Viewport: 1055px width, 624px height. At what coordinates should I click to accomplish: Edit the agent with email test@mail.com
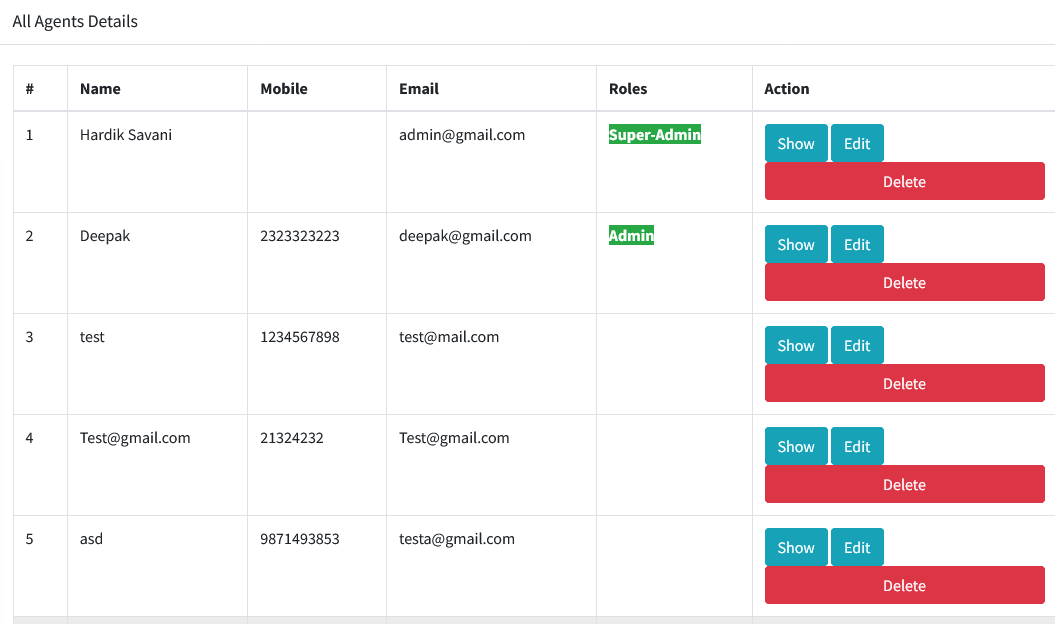(857, 345)
